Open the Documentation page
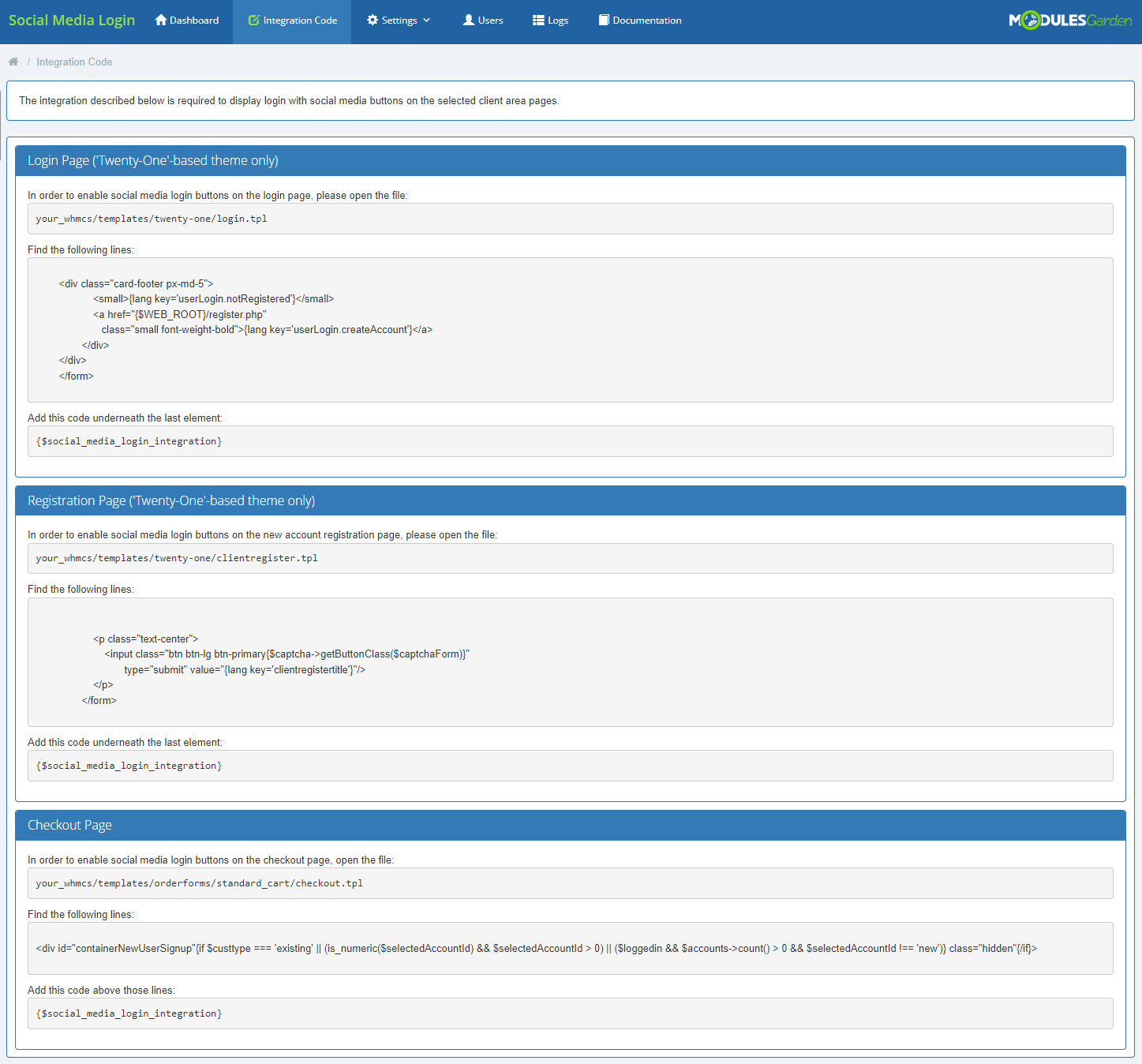The width and height of the screenshot is (1142, 1064). point(639,20)
